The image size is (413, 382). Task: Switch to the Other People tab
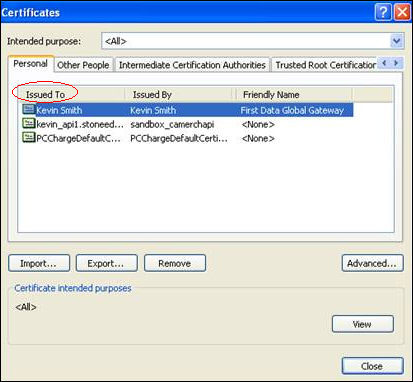click(83, 65)
